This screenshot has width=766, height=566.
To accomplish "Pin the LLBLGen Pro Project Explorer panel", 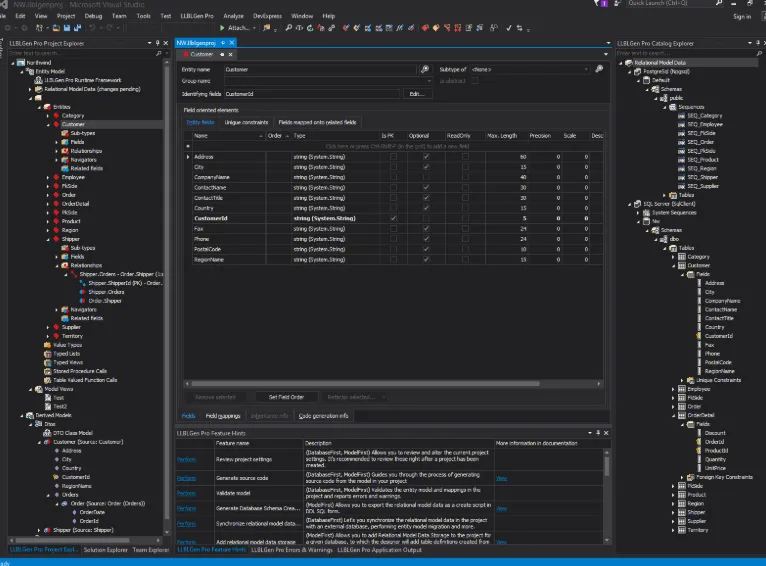I will pyautogui.click(x=157, y=43).
